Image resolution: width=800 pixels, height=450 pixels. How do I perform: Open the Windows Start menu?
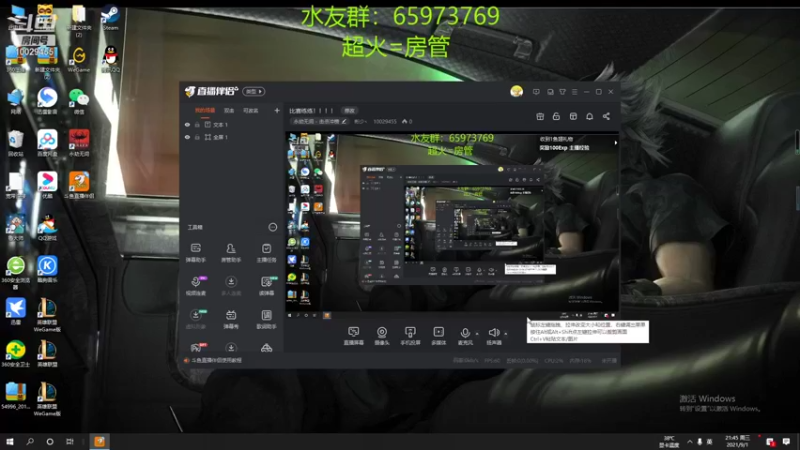click(10, 442)
